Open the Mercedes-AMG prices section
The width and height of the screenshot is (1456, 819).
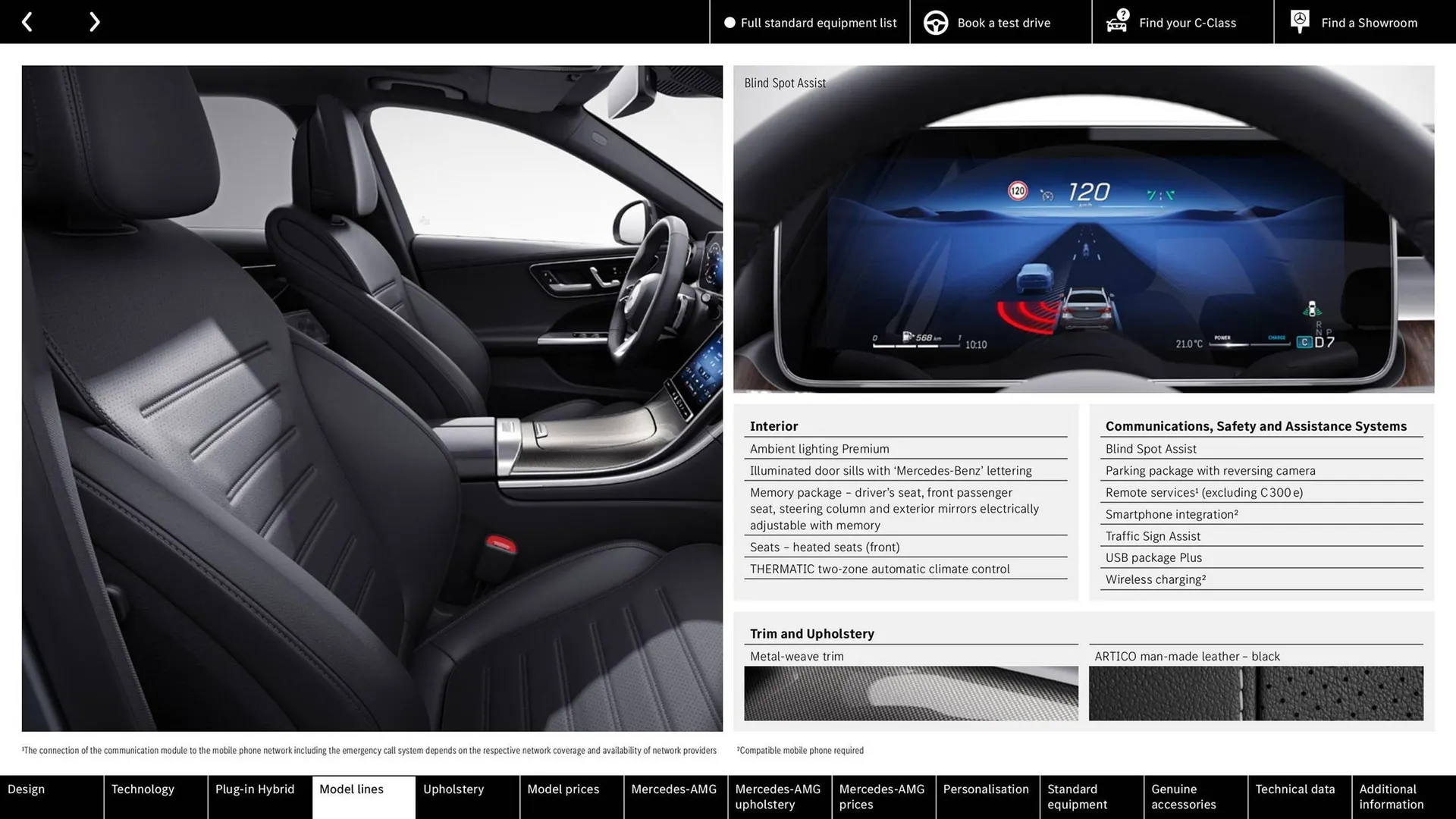[881, 796]
